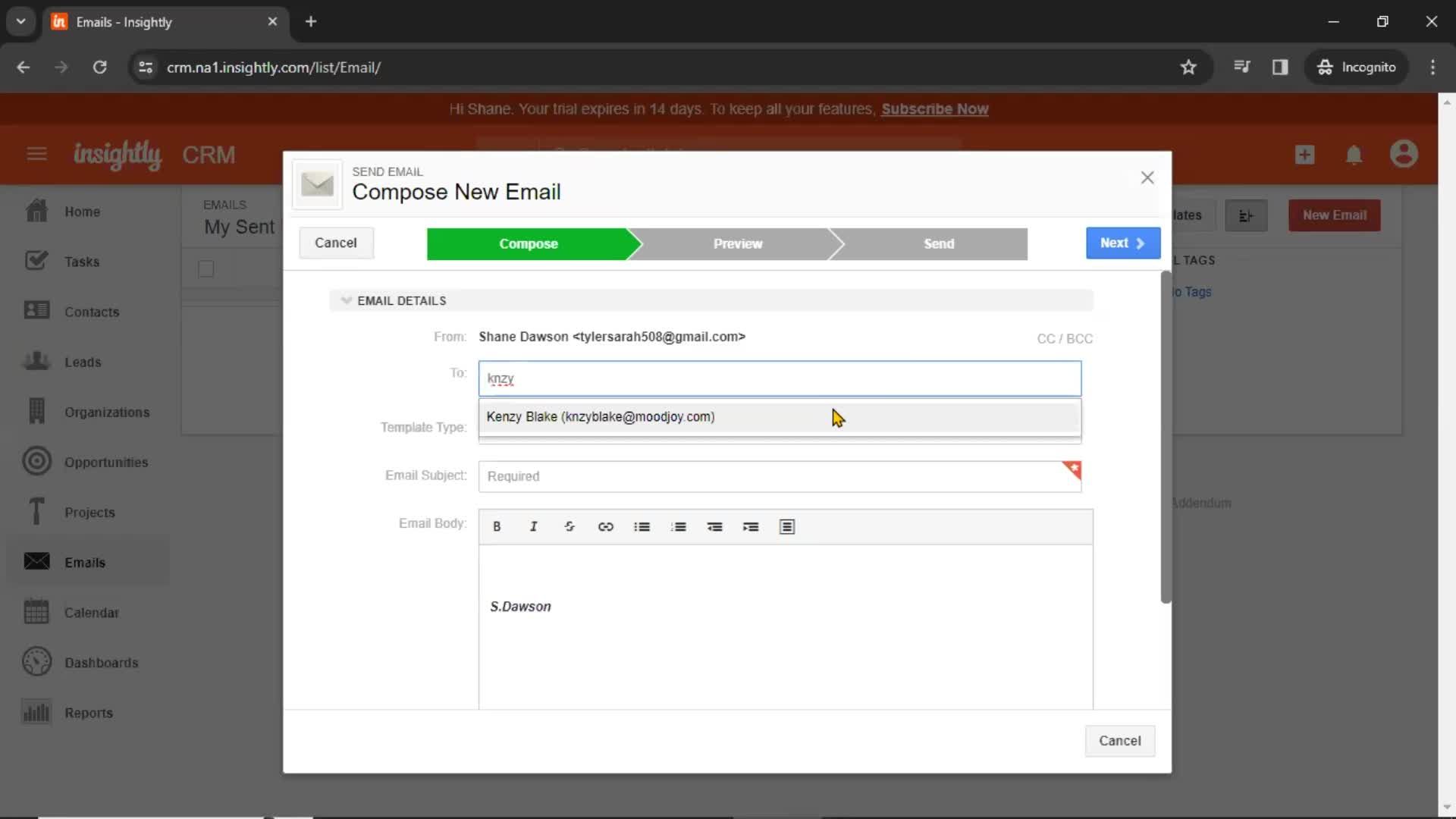Open the Template Type dropdown

click(780, 427)
